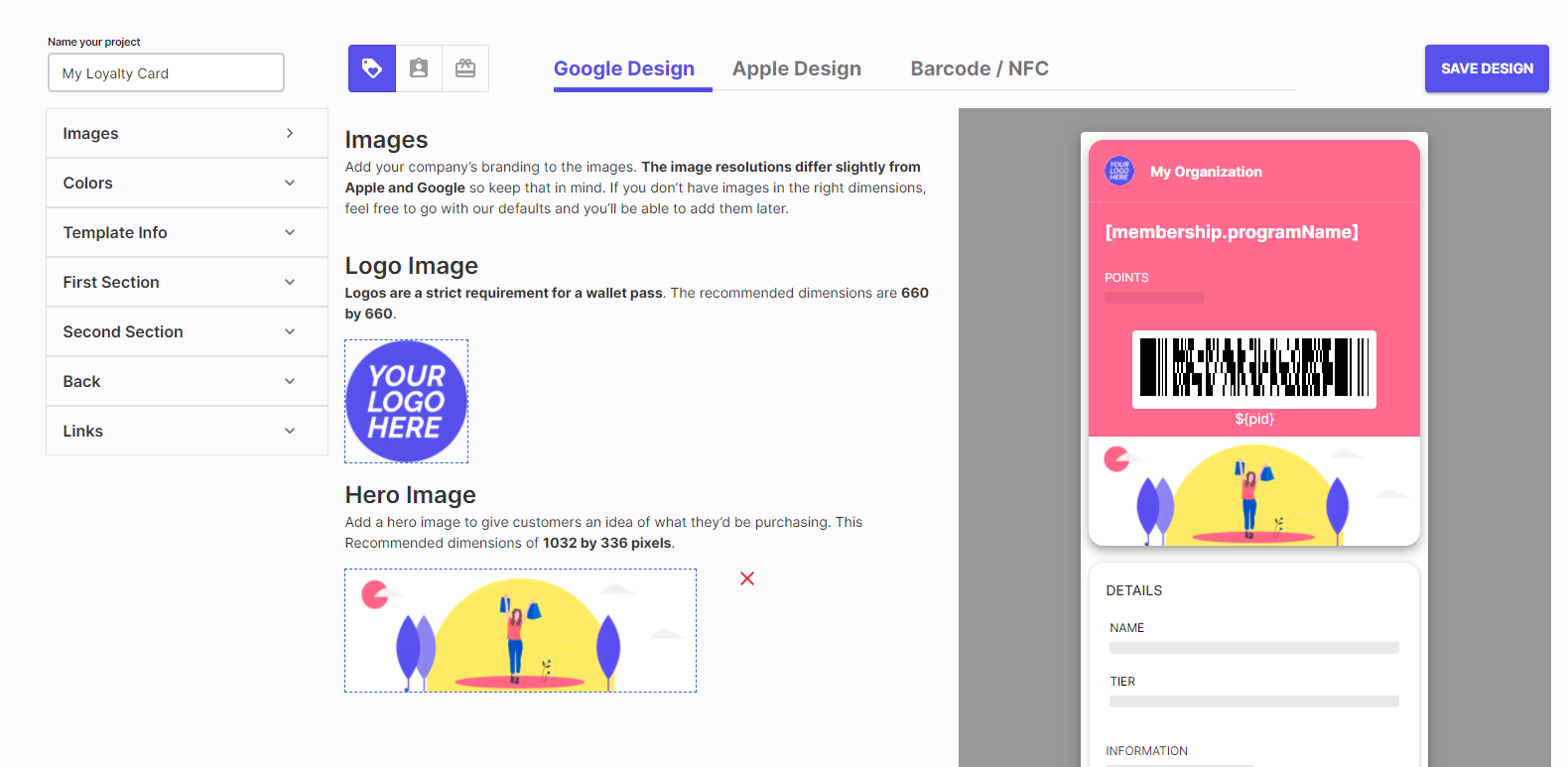Click the "Name your project" label
1568x767 pixels.
[x=94, y=42]
